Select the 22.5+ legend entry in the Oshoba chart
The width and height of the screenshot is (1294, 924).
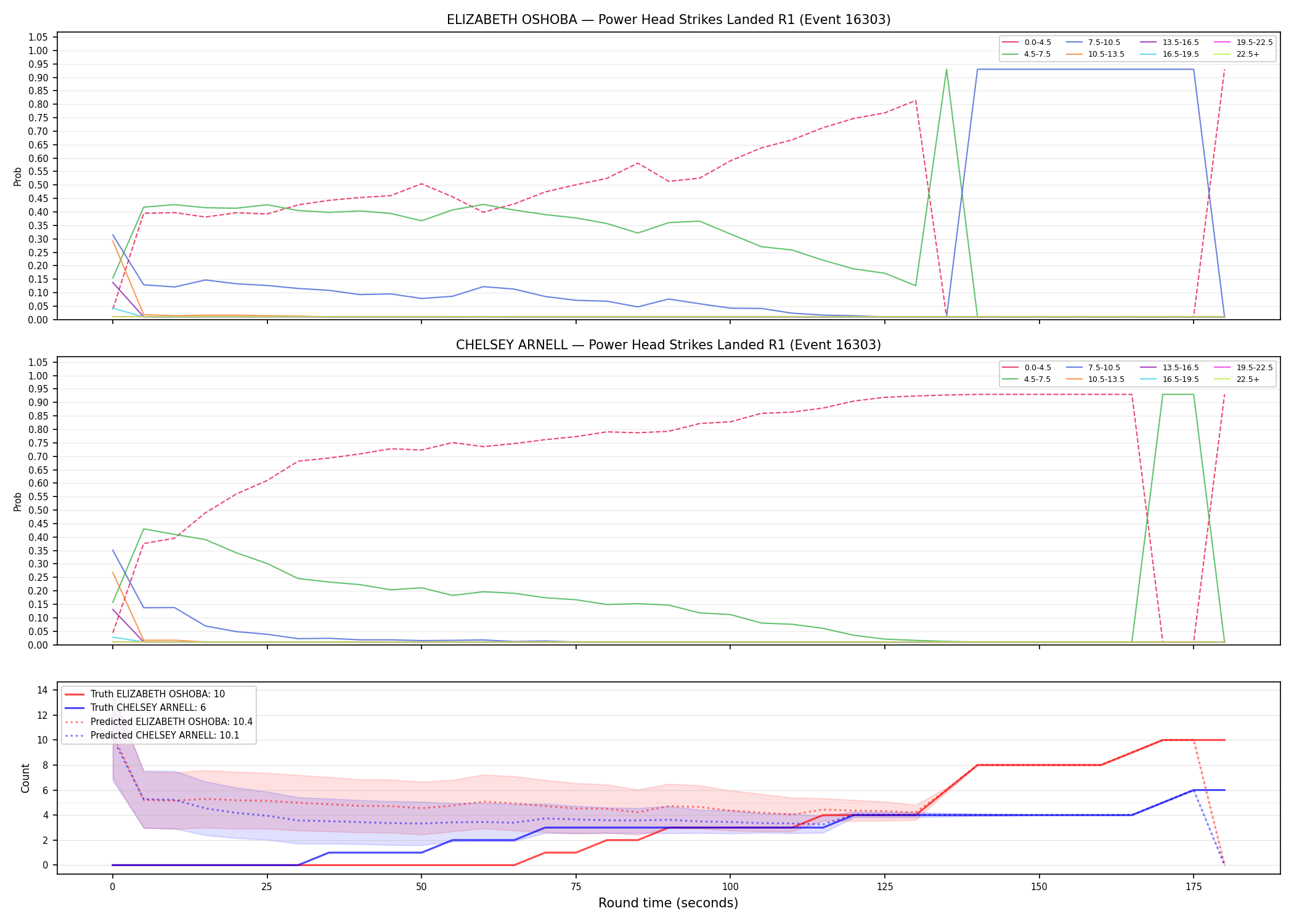[x=1237, y=54]
